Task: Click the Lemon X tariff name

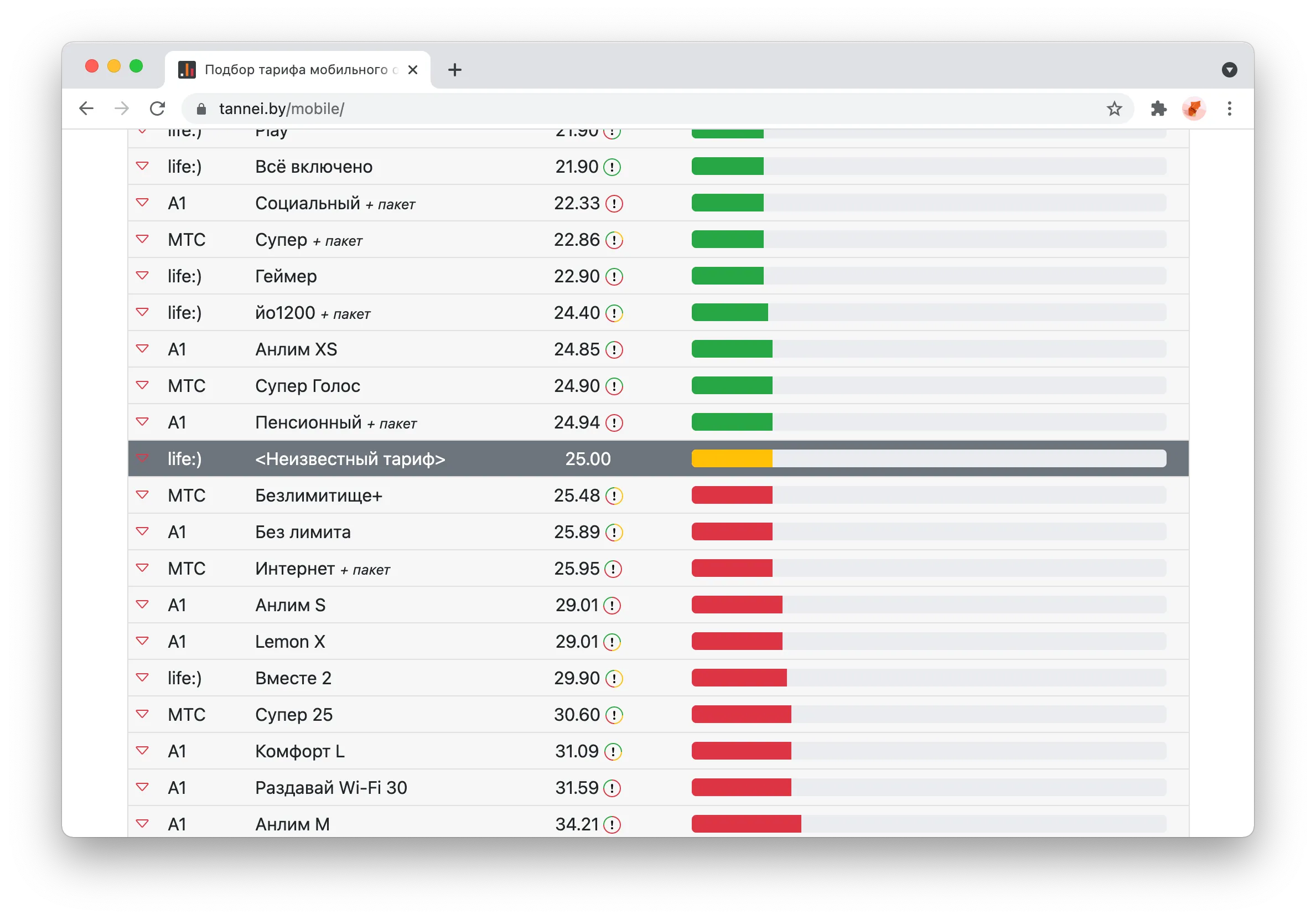Action: click(x=290, y=642)
